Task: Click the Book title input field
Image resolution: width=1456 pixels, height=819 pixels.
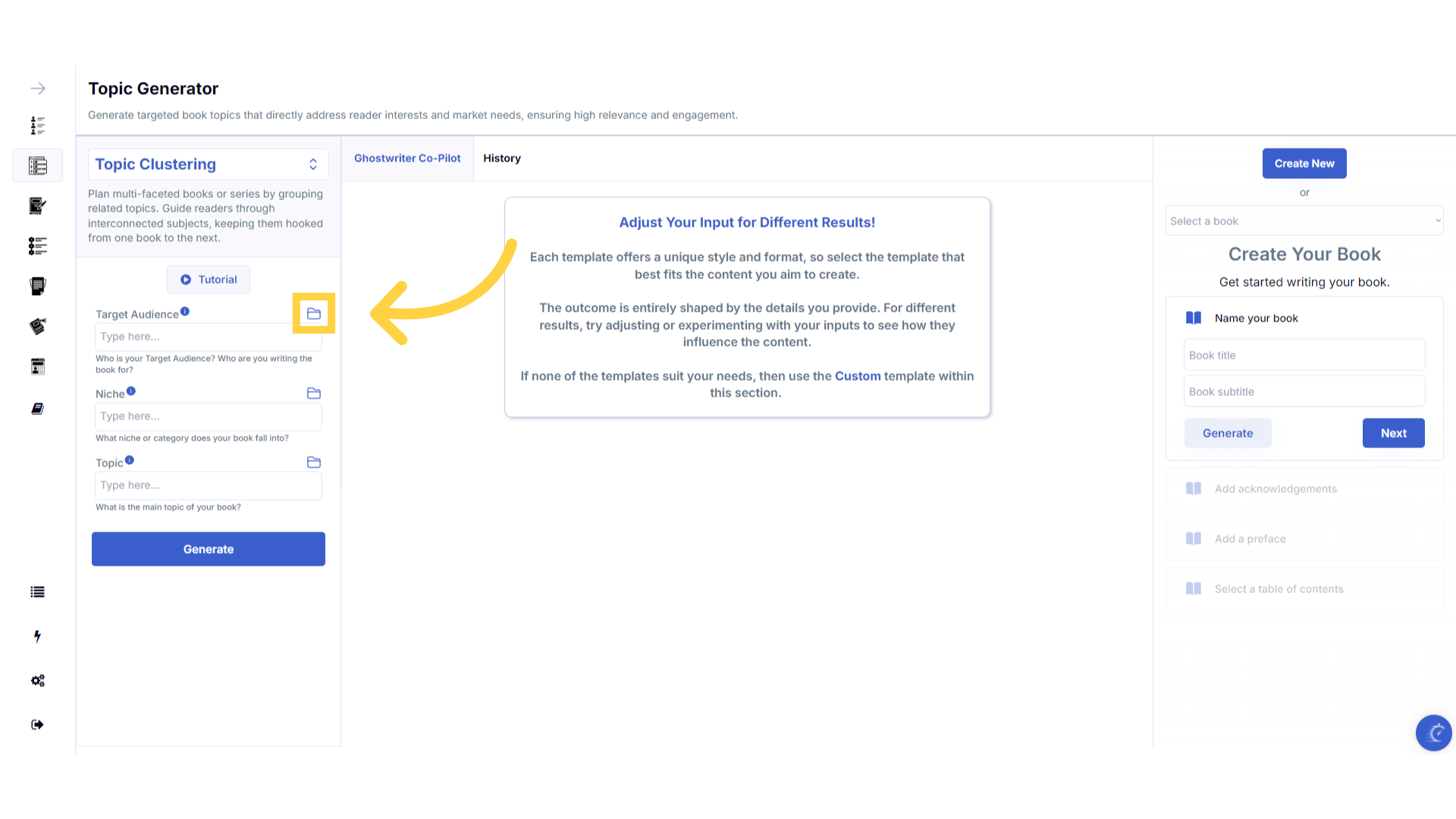Action: [1304, 355]
